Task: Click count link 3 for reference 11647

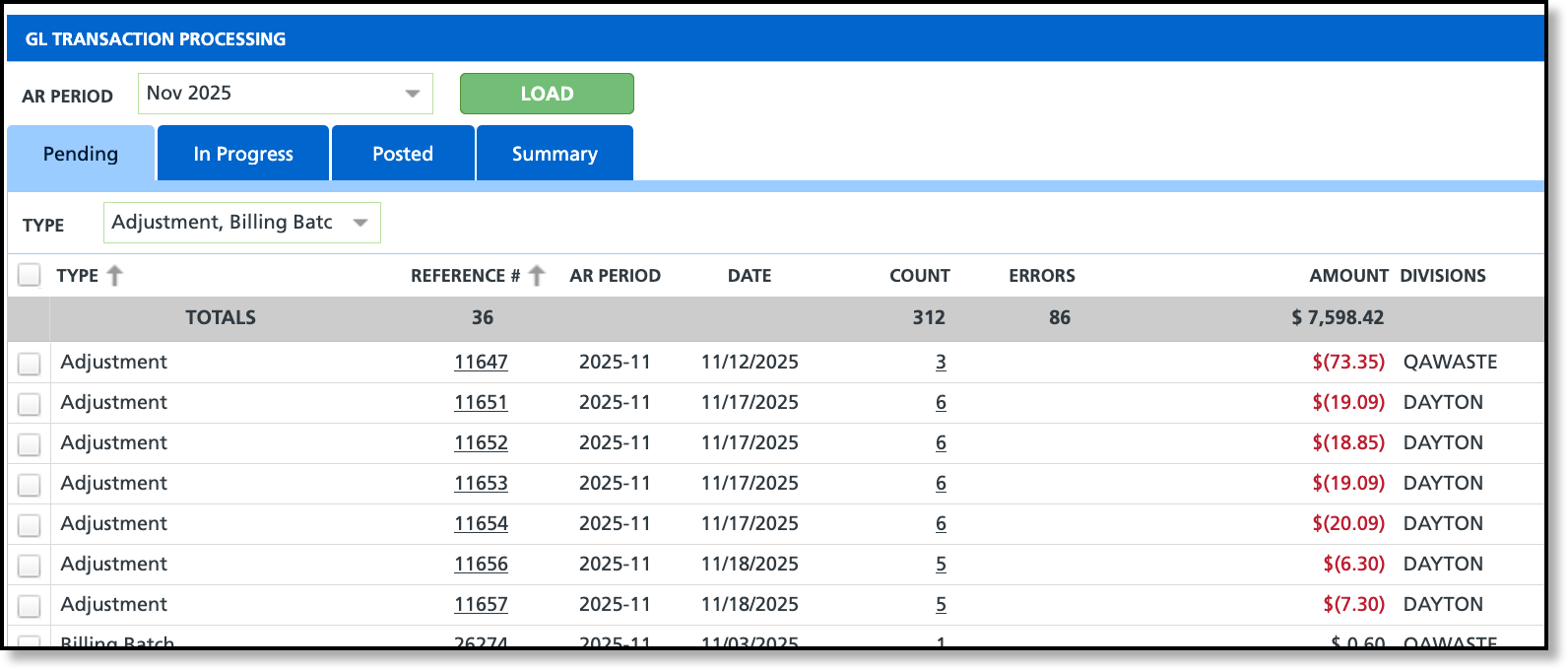Action: point(941,362)
